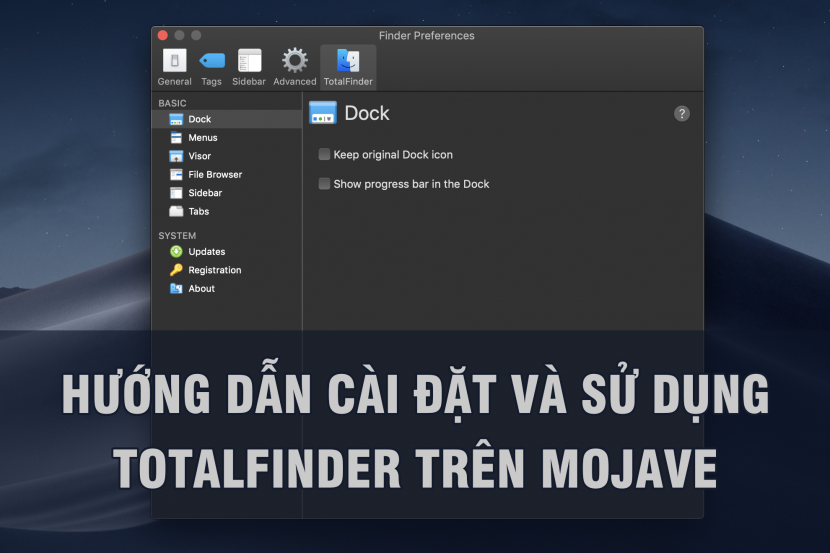Toggle Show progress bar in the Dock
830x553 pixels.
(324, 184)
